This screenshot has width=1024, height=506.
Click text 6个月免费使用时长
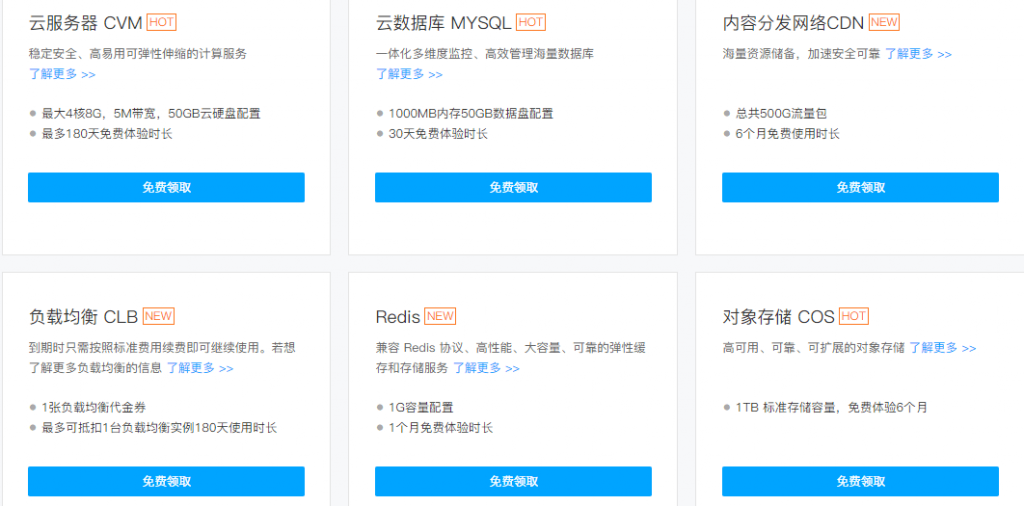click(788, 134)
